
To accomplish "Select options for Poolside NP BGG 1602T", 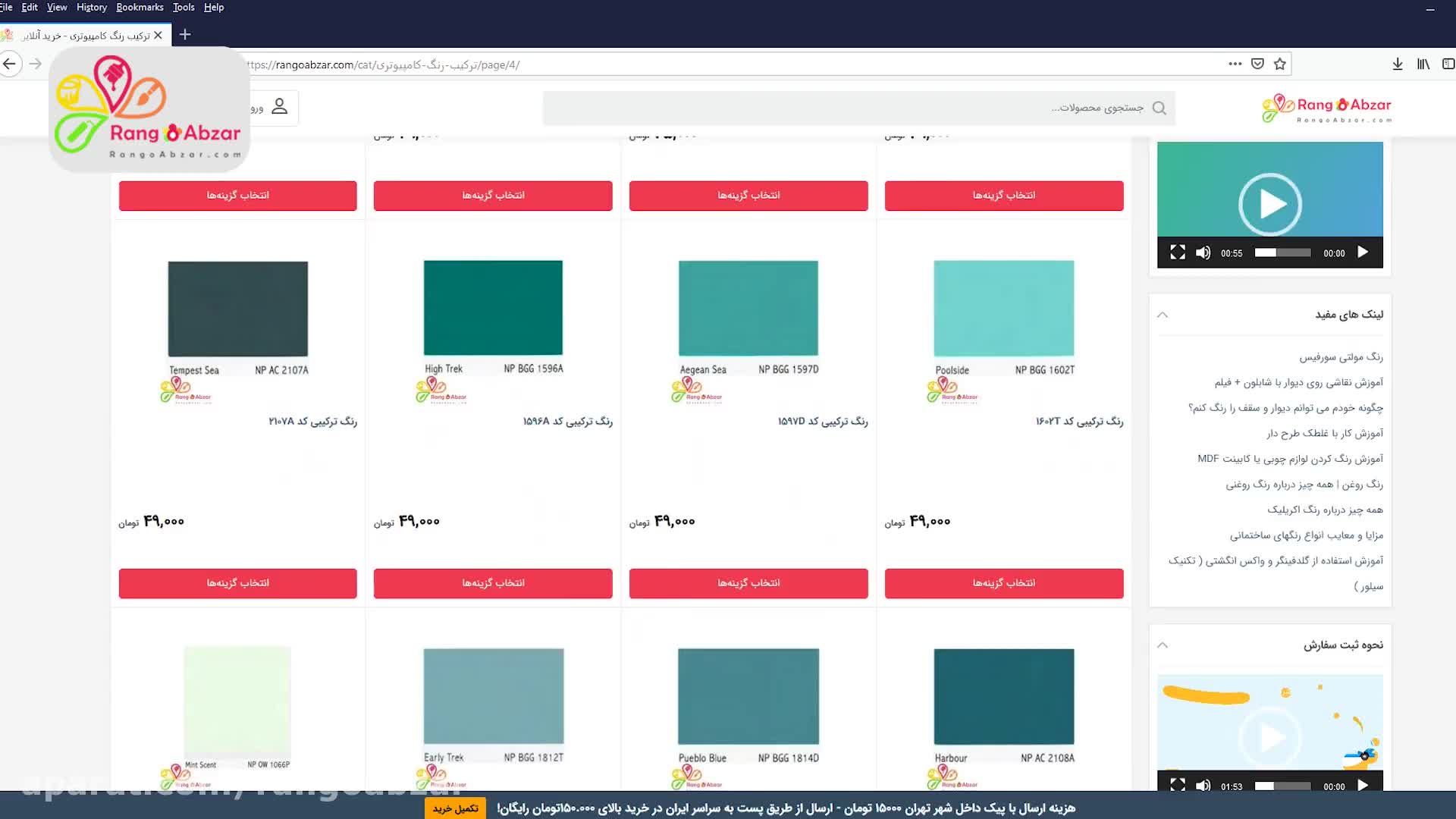I will pyautogui.click(x=1003, y=583).
